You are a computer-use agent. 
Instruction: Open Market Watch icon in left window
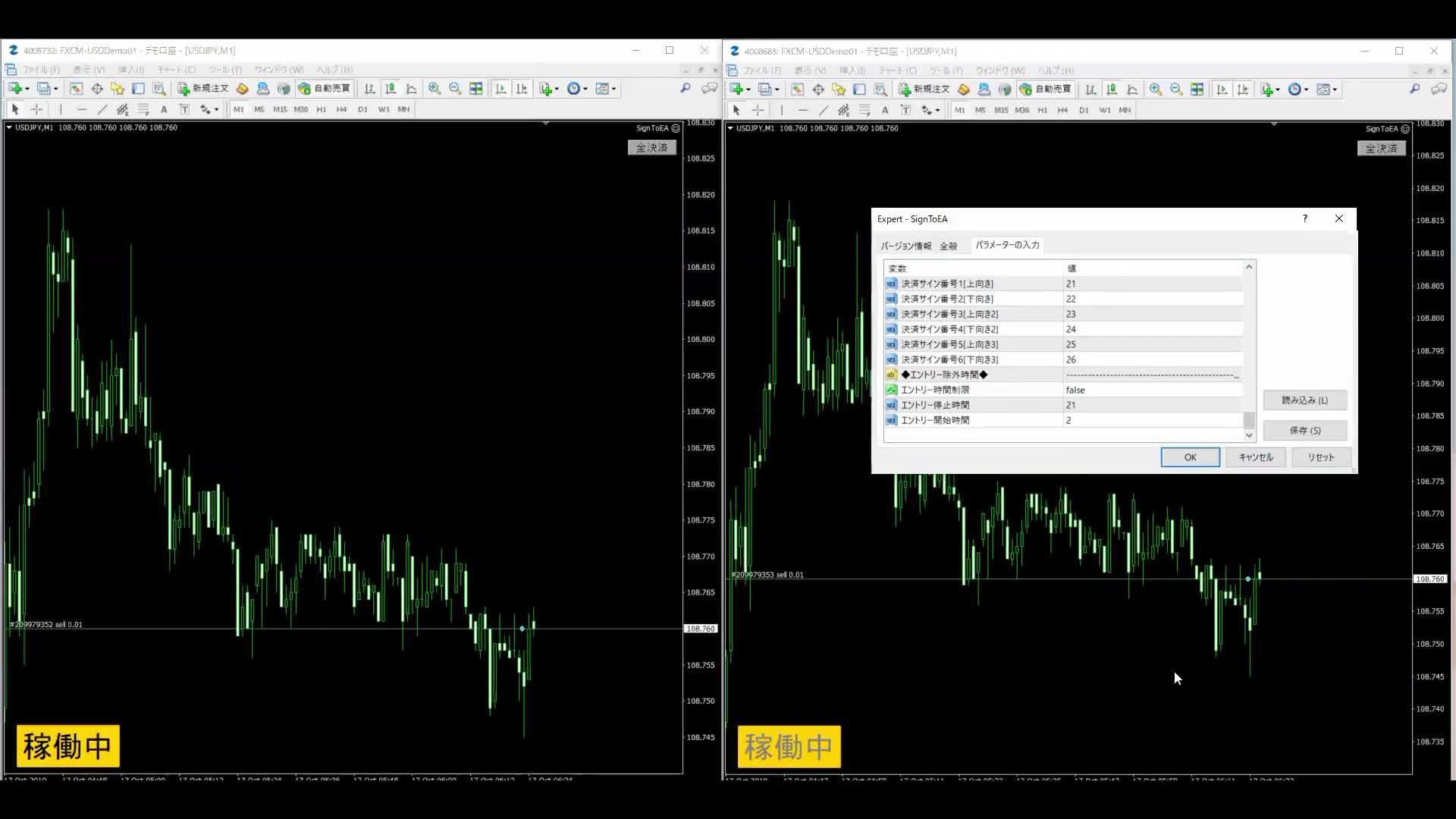tap(77, 89)
